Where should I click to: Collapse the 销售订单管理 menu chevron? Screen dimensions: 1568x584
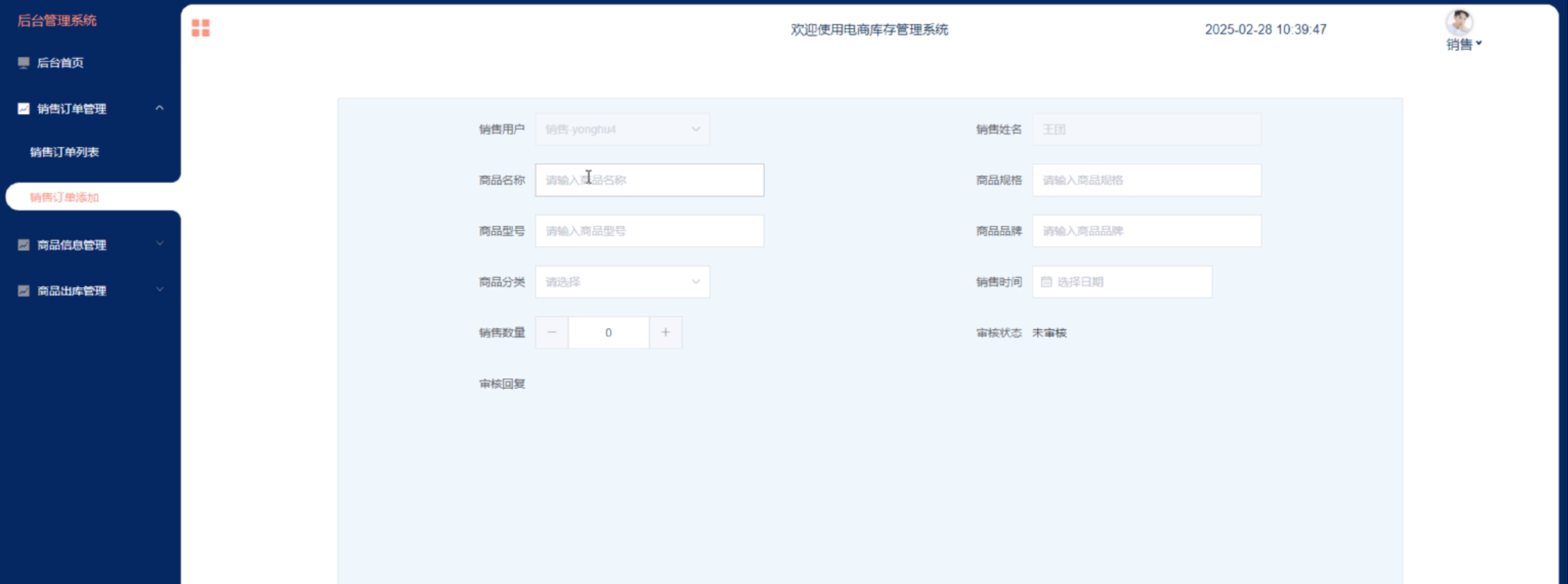click(x=160, y=109)
